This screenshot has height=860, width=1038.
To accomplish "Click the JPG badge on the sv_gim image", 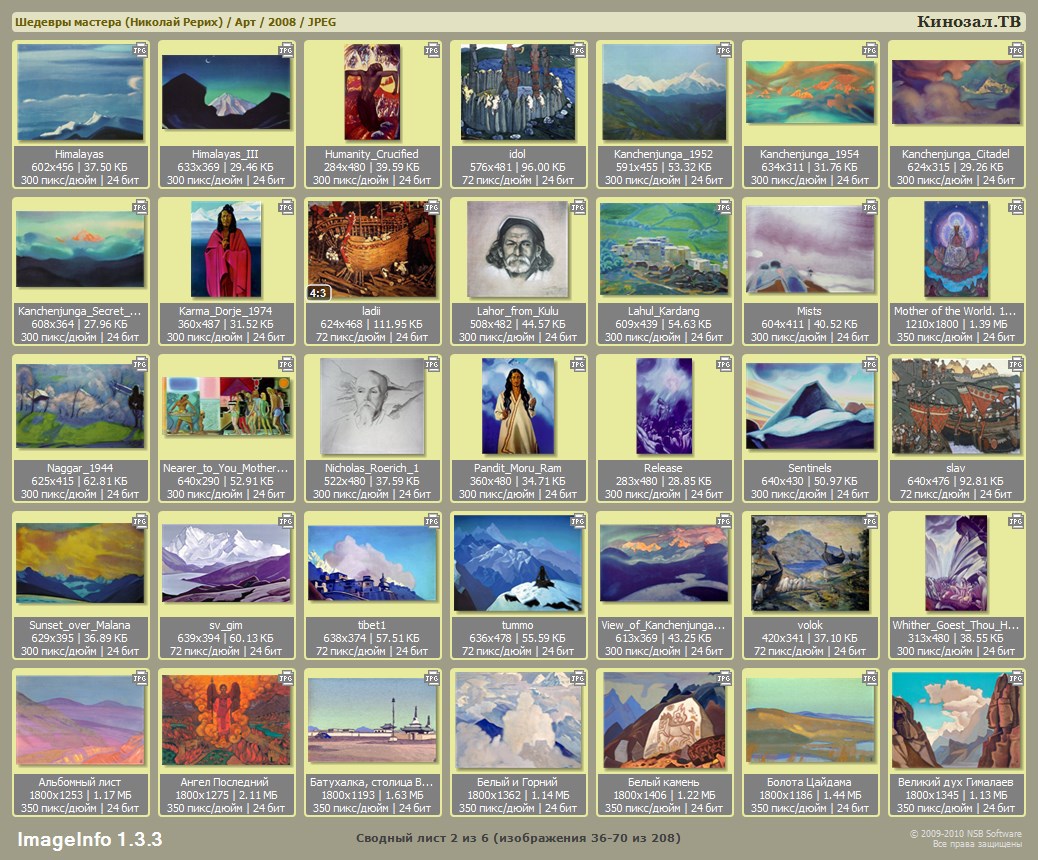I will click(286, 521).
